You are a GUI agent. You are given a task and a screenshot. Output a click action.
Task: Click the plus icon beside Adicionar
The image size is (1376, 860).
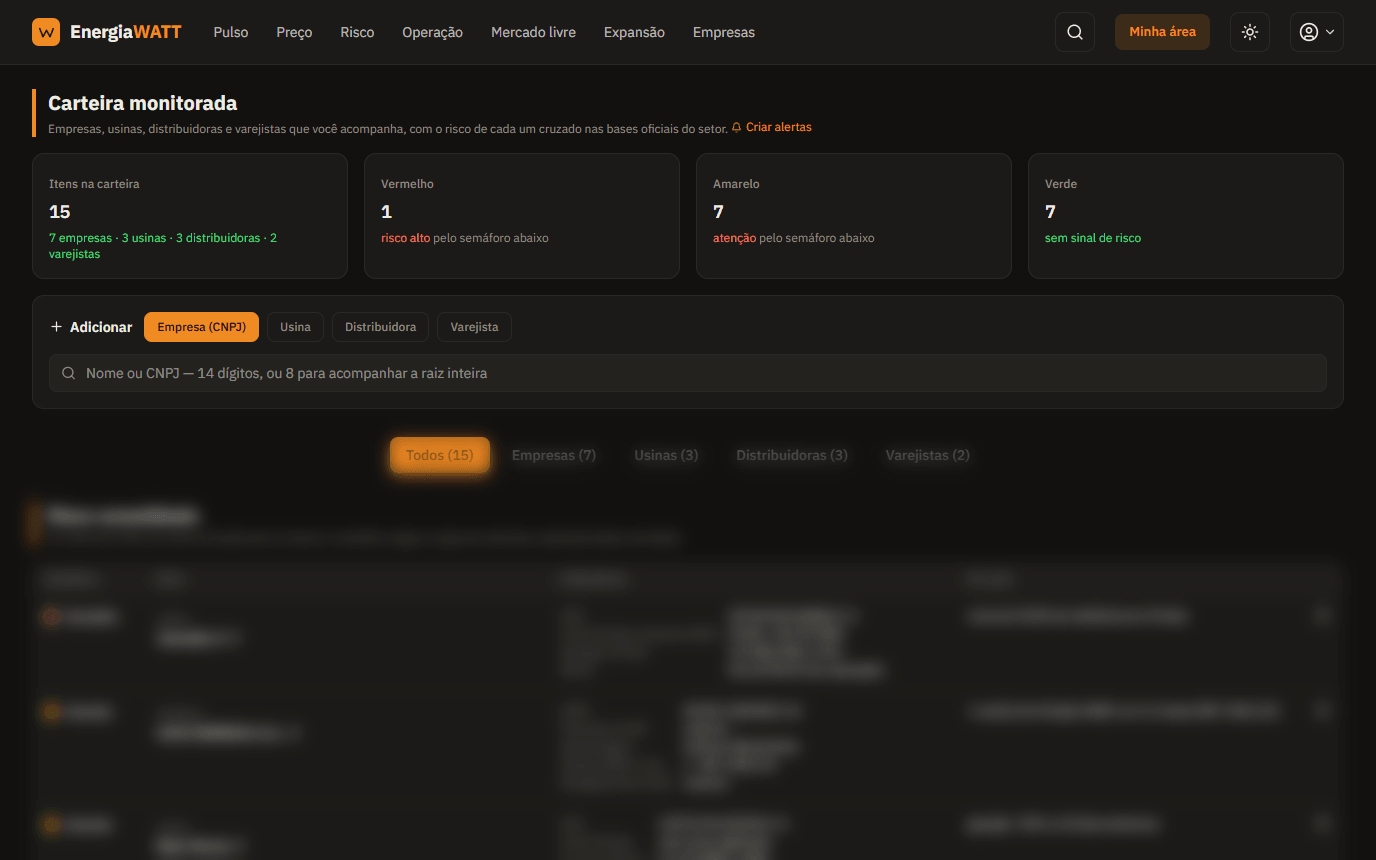click(56, 327)
